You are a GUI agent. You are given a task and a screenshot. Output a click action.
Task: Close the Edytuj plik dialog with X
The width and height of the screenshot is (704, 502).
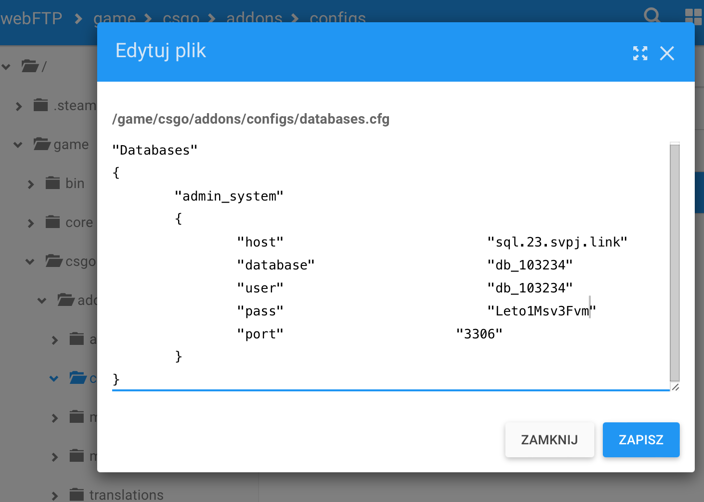667,53
